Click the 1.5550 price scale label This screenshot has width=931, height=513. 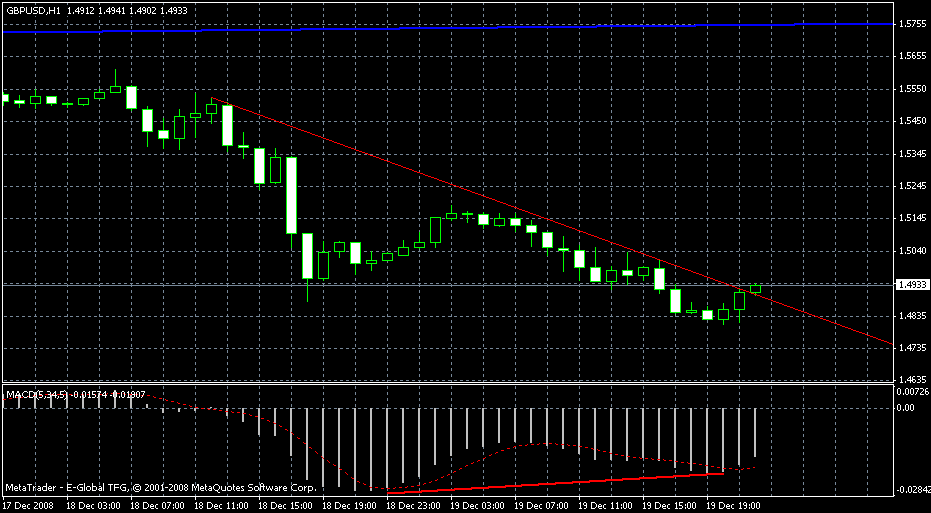914,88
